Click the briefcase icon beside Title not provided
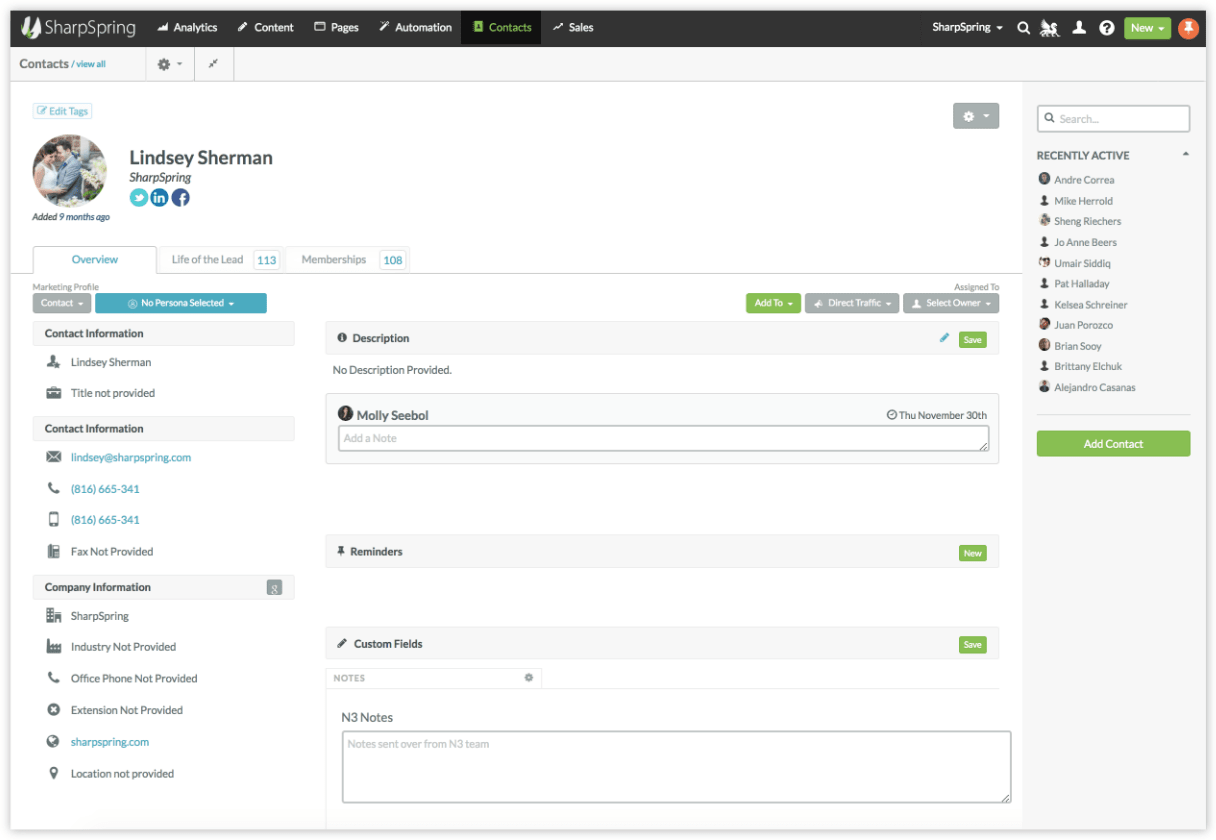 [54, 393]
